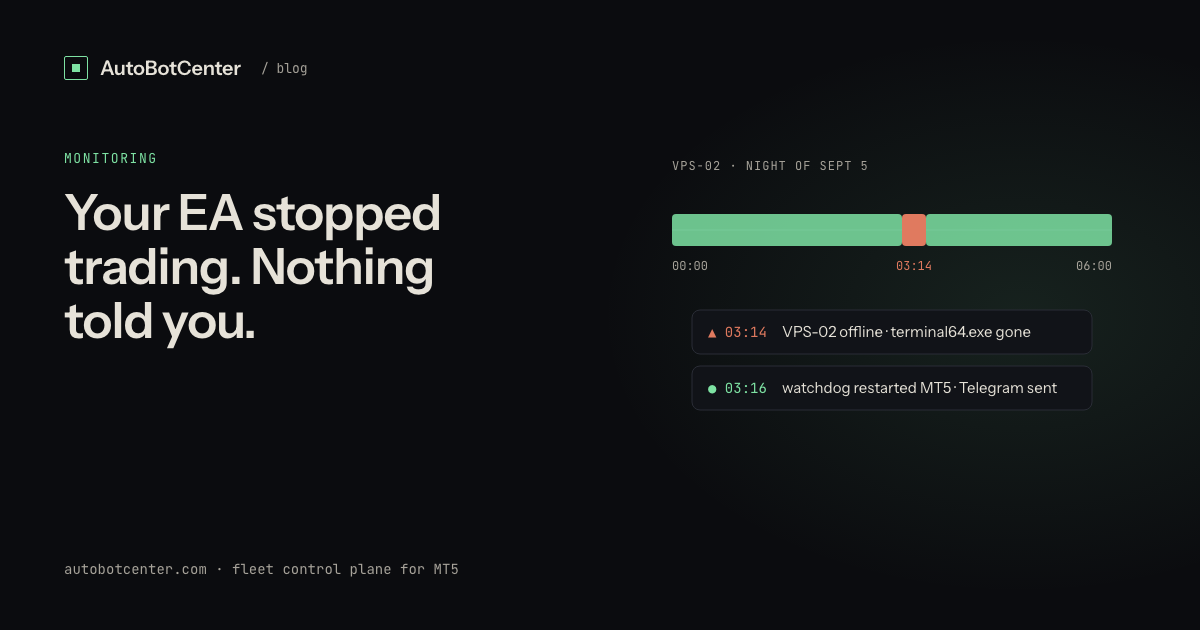1200x630 pixels.
Task: Click the VPS-02 Night of Sept 5 heading
Action: point(770,166)
